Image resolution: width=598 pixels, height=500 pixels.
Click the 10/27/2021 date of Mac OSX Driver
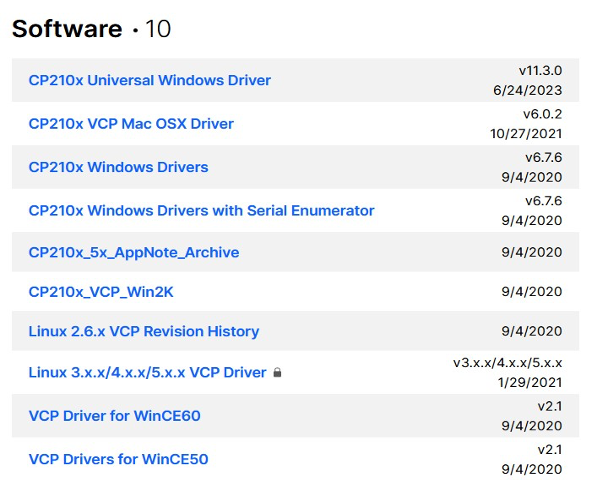(526, 134)
